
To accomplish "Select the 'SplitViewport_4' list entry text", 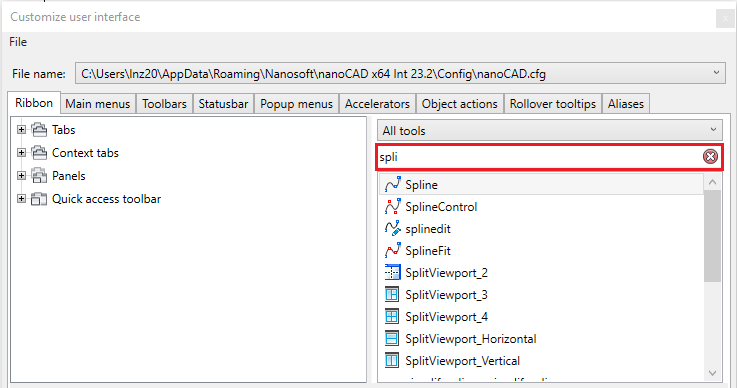I will point(447,317).
